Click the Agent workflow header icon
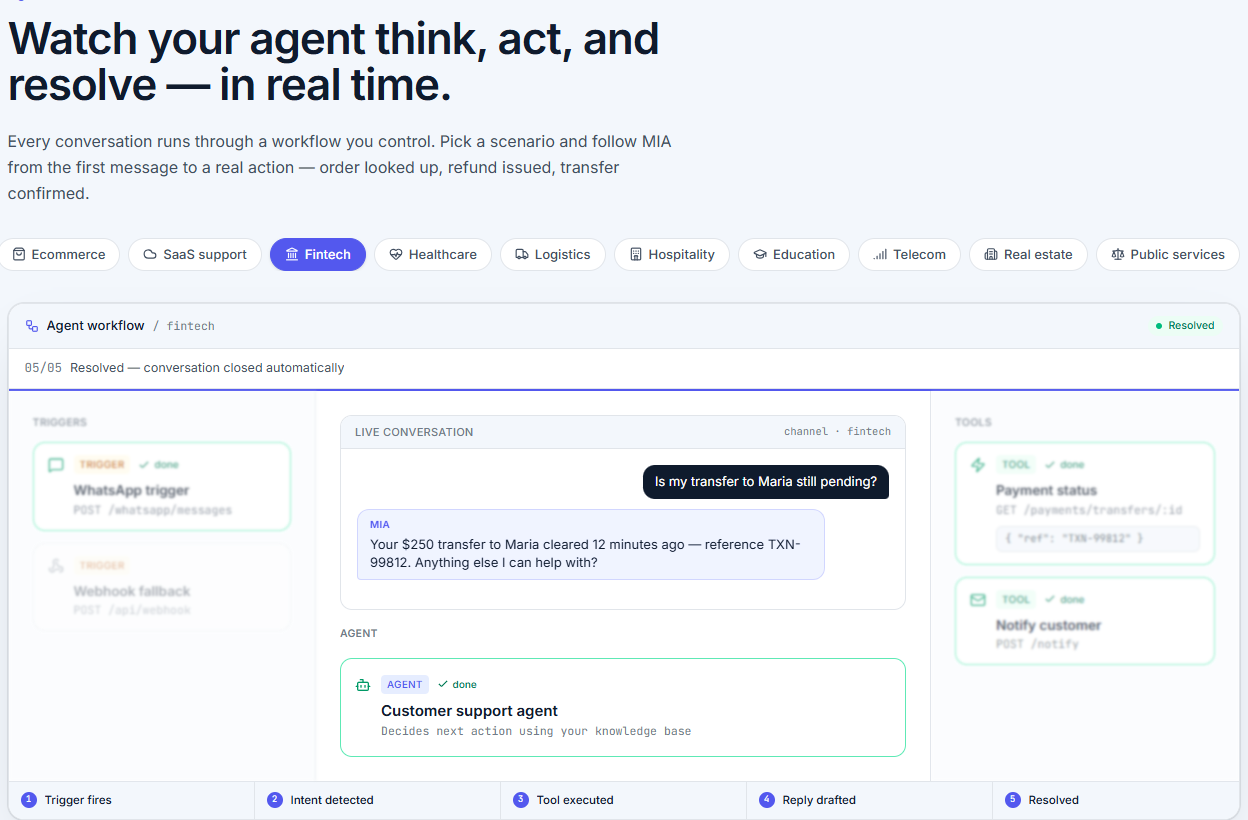Screen dimensions: 1248x820 [x=32, y=326]
